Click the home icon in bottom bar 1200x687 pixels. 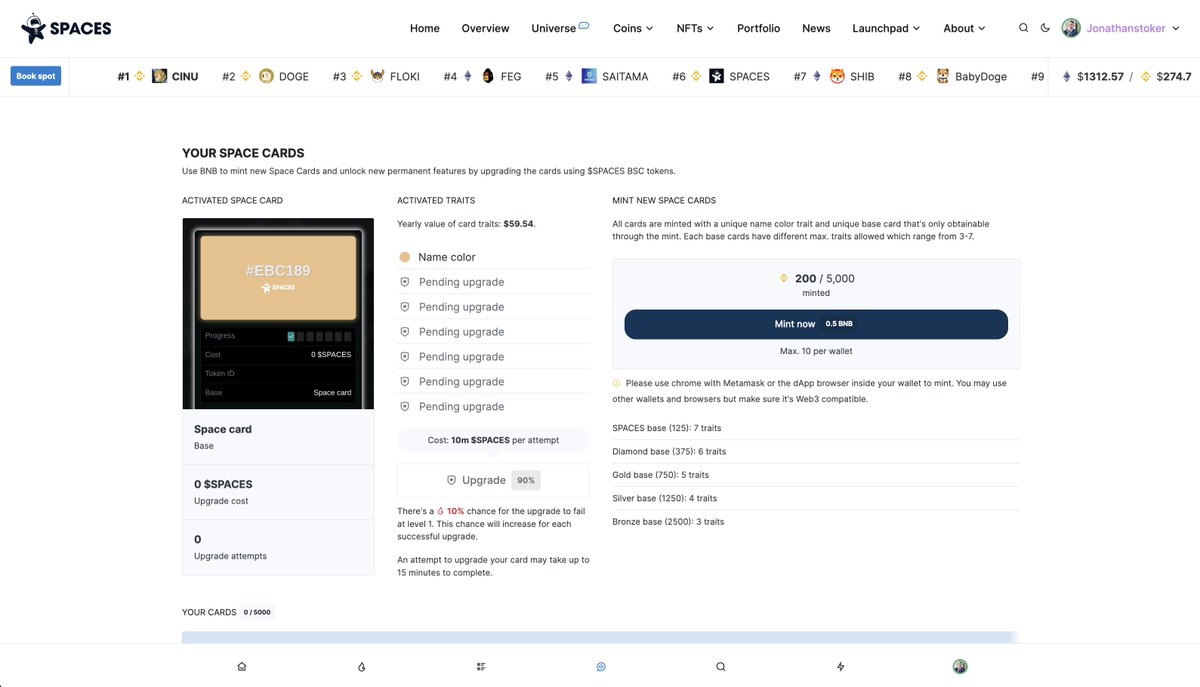(241, 666)
